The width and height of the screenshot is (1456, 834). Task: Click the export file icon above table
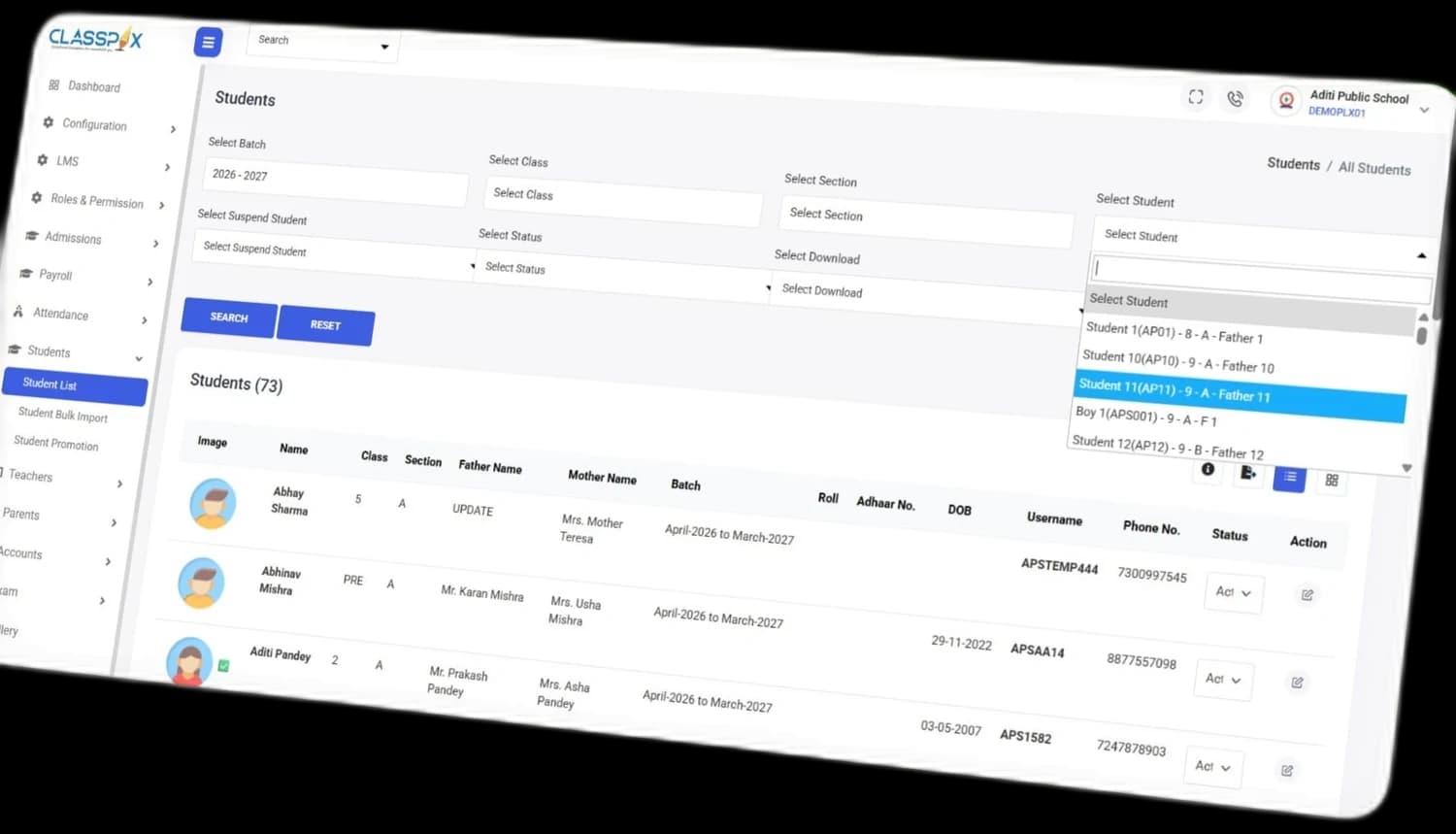click(x=1248, y=473)
